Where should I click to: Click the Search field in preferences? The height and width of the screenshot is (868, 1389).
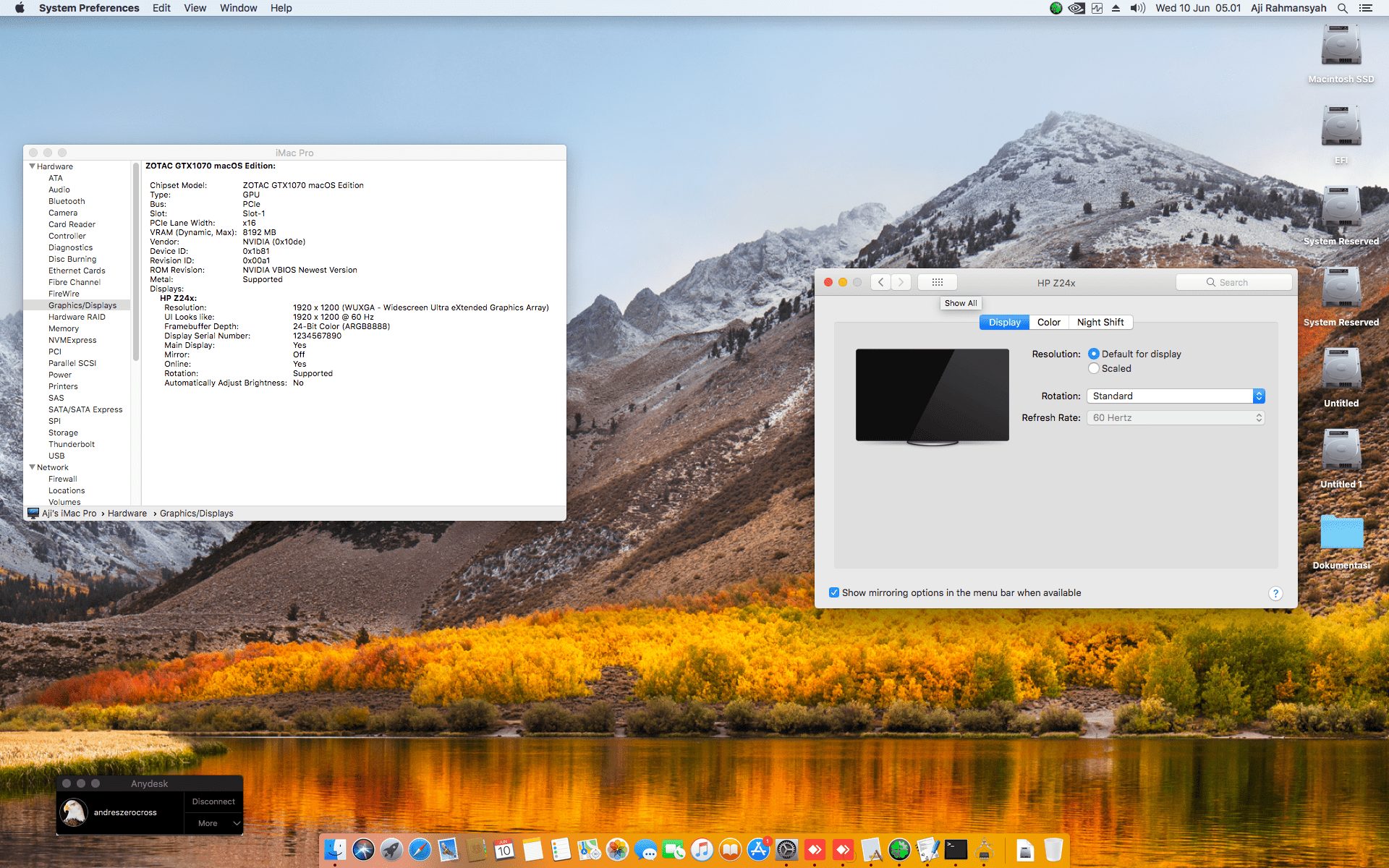pos(1234,282)
